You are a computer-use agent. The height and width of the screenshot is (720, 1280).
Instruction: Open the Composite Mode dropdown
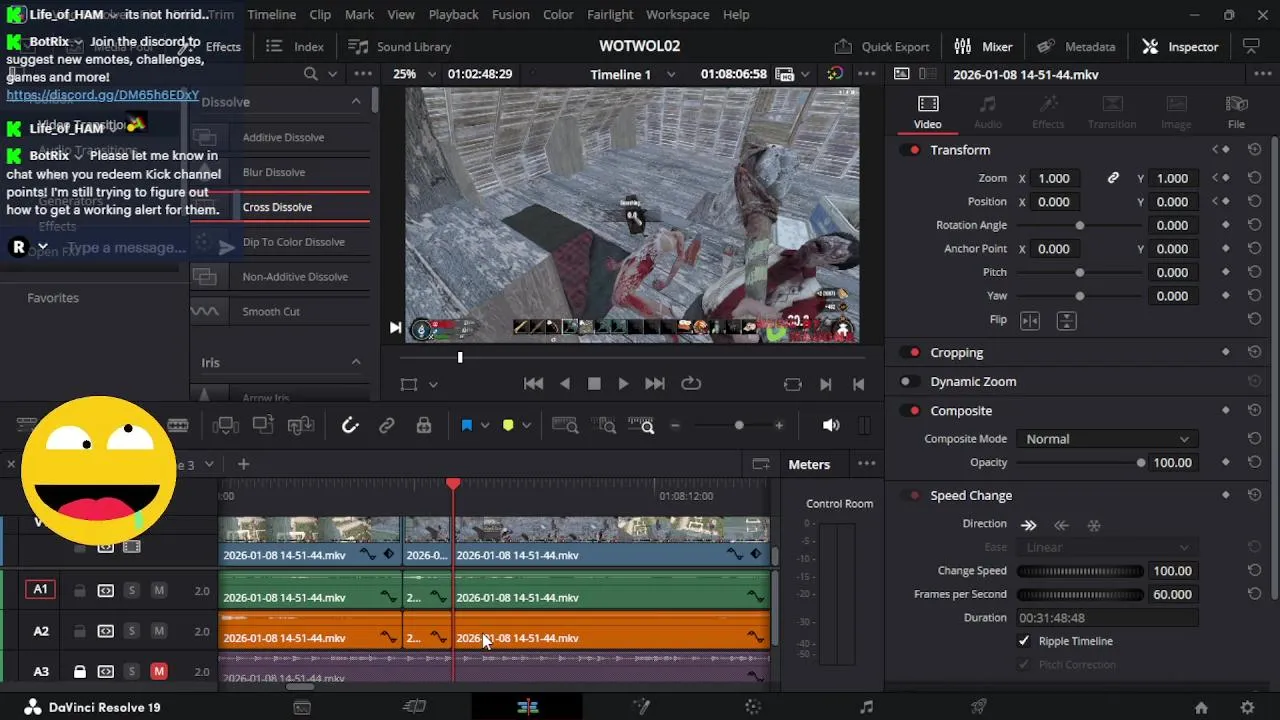pos(1106,439)
